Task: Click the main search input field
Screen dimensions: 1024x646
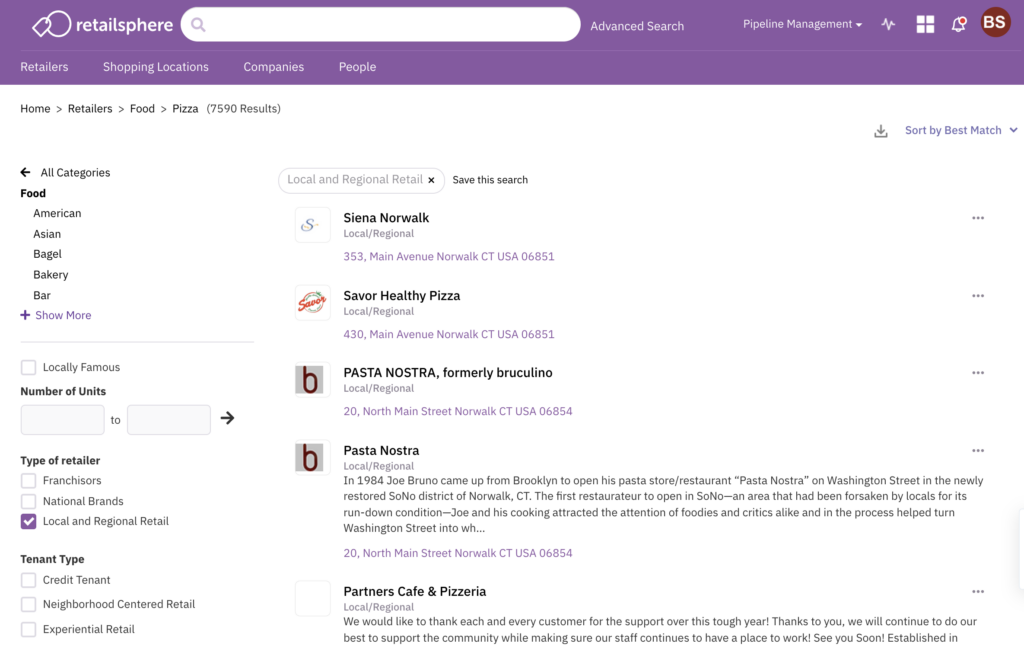Action: pos(381,25)
